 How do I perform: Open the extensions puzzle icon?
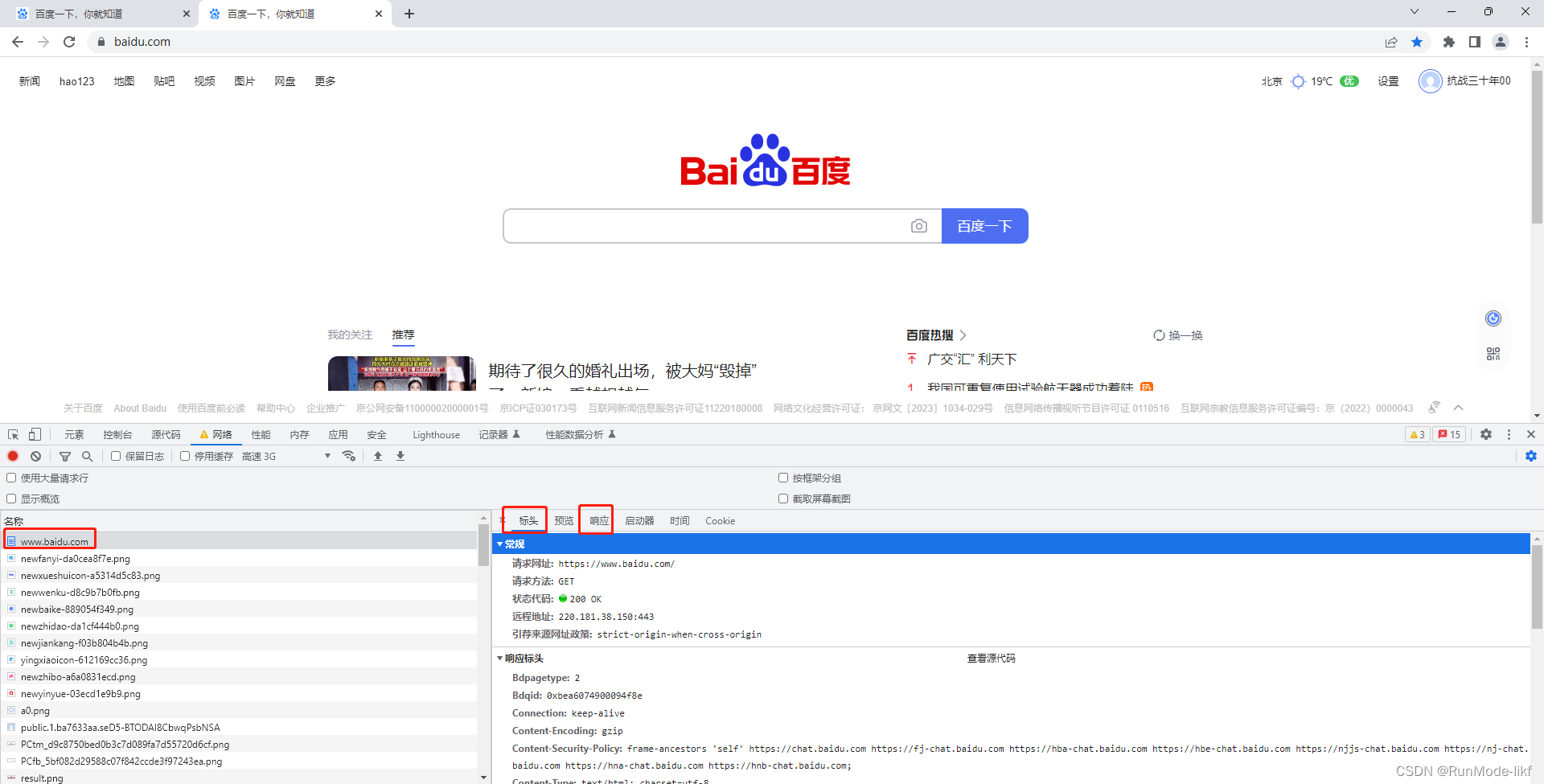(1449, 42)
